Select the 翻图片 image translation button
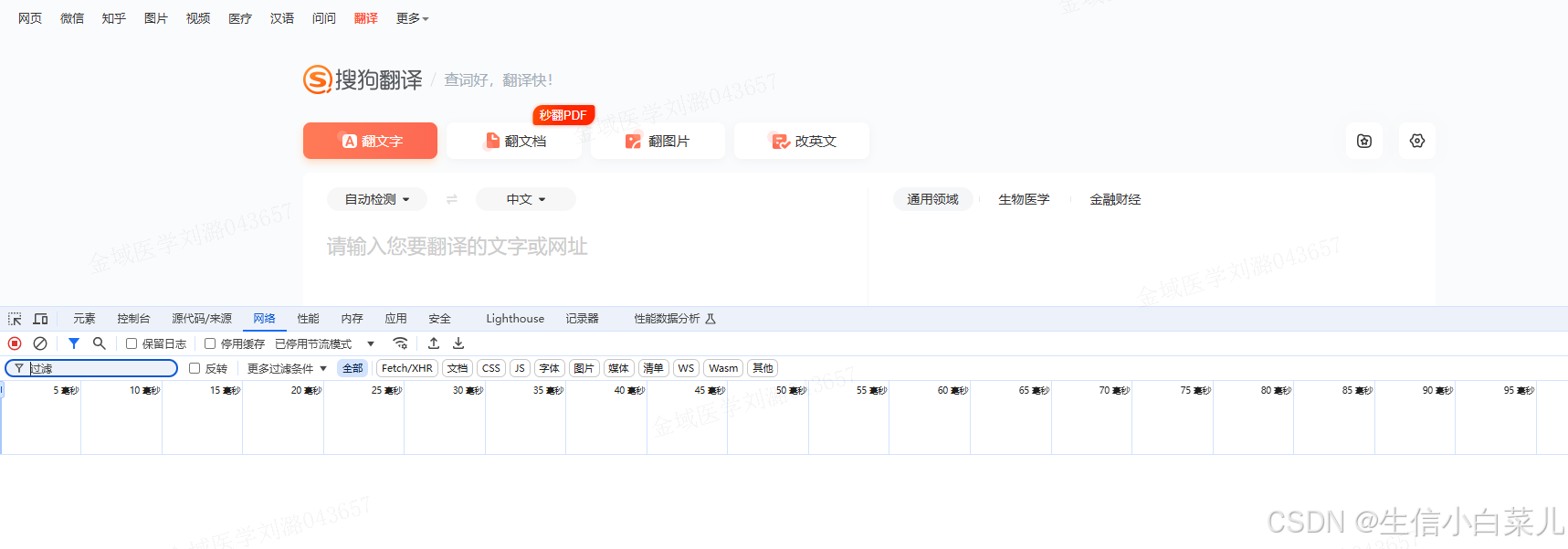Viewport: 1568px width, 549px height. click(x=658, y=141)
